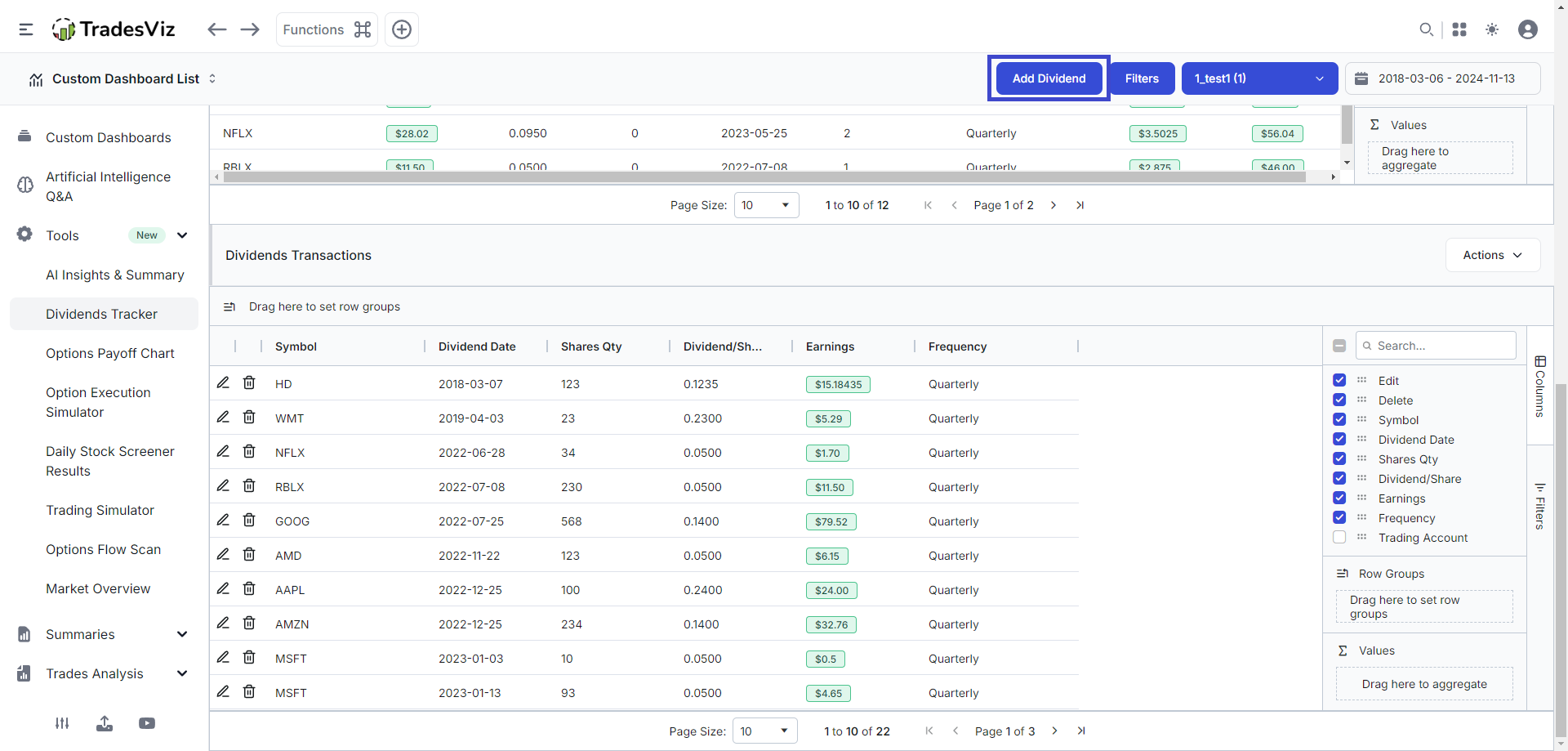Collapse the Tools section chevron
This screenshot has width=1568, height=751.
(182, 235)
